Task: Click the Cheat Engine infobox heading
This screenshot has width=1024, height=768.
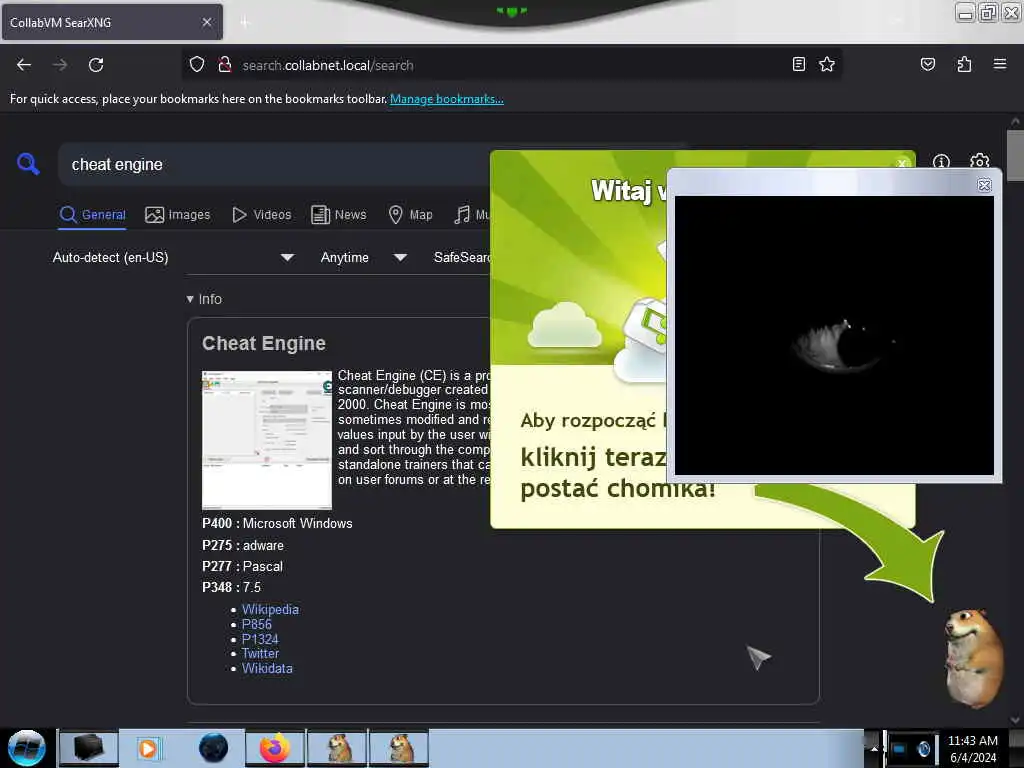Action: coord(264,344)
